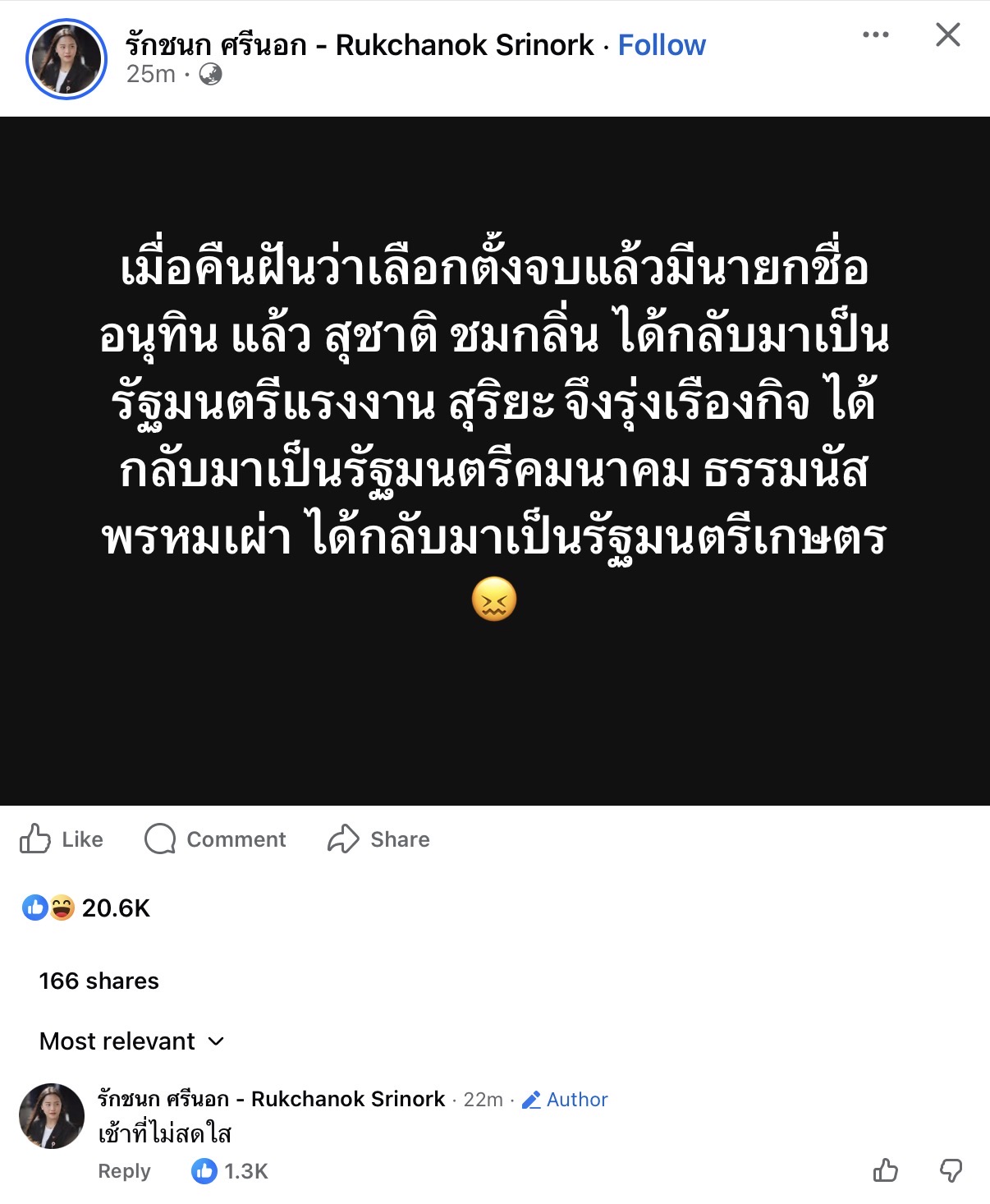Click the globe public-audience icon

(210, 75)
